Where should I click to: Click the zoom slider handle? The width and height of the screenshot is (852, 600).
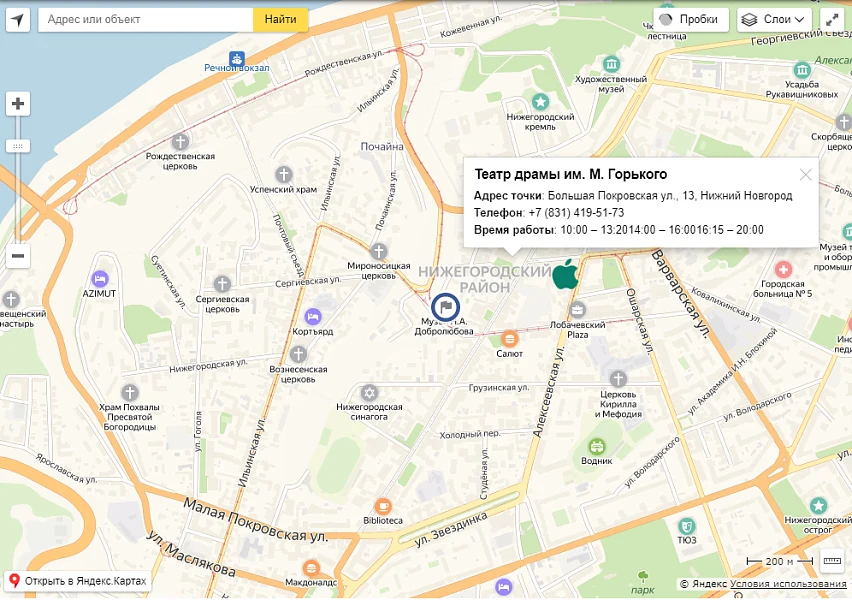tap(18, 146)
